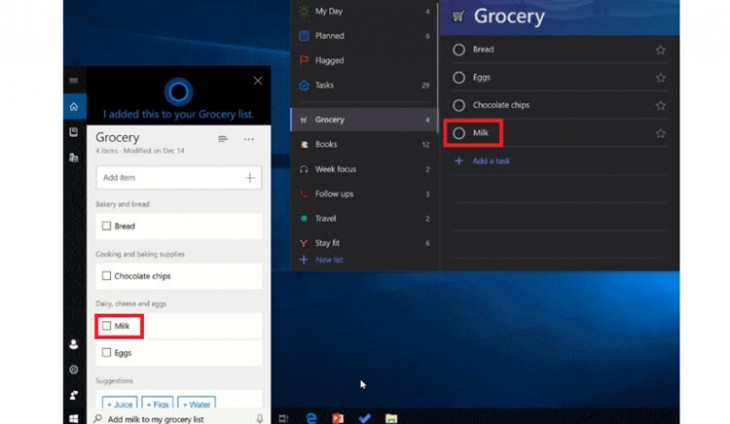Launch Microsoft Edge from the taskbar
The width and height of the screenshot is (730, 424).
(x=311, y=418)
